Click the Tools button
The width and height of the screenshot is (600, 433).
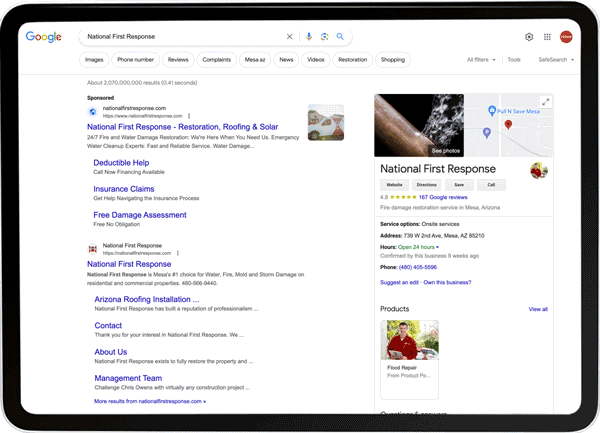(514, 60)
